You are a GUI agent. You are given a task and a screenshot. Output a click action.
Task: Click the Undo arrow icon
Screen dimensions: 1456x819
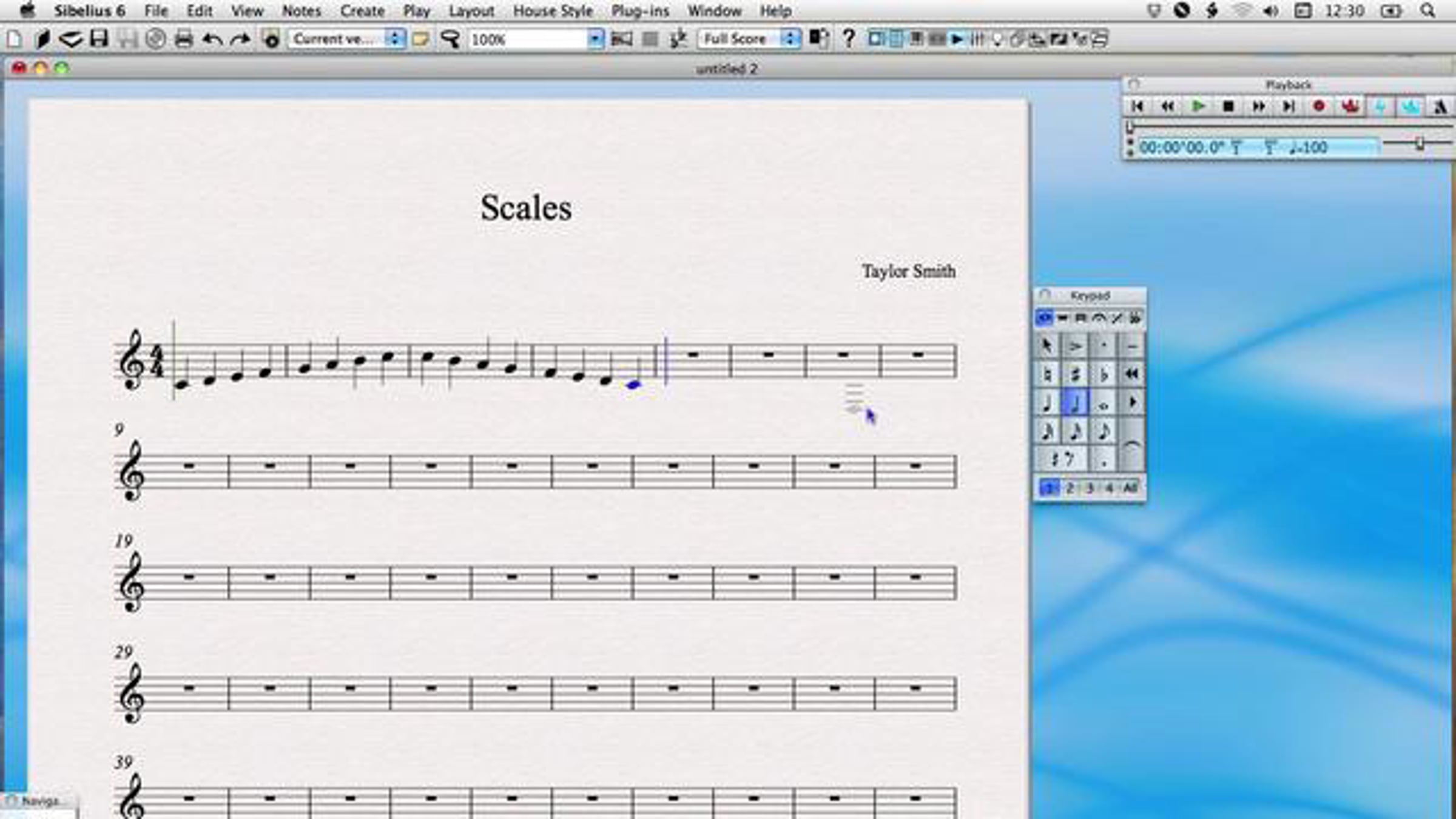click(212, 39)
